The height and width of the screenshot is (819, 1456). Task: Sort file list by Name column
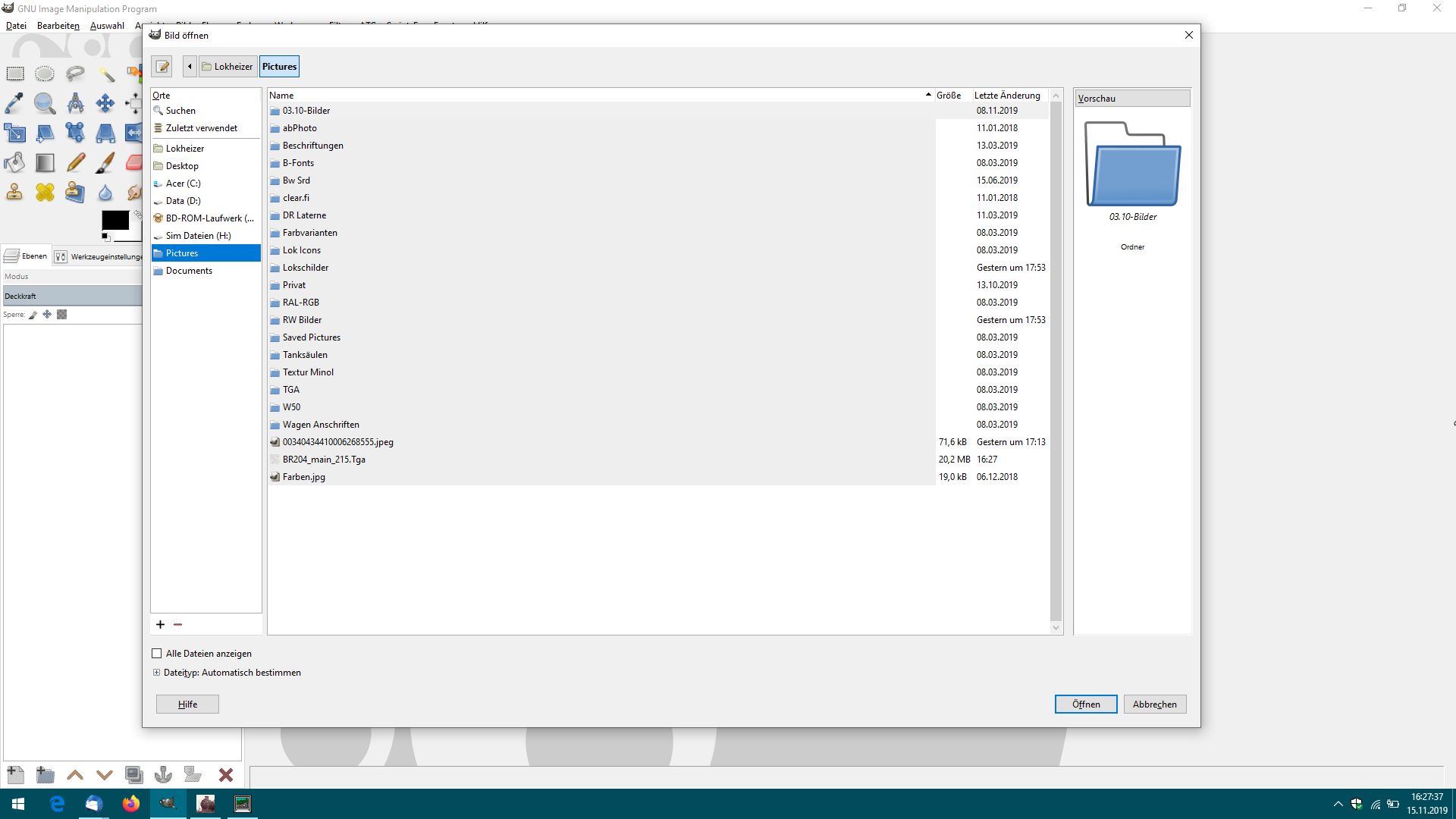(599, 95)
